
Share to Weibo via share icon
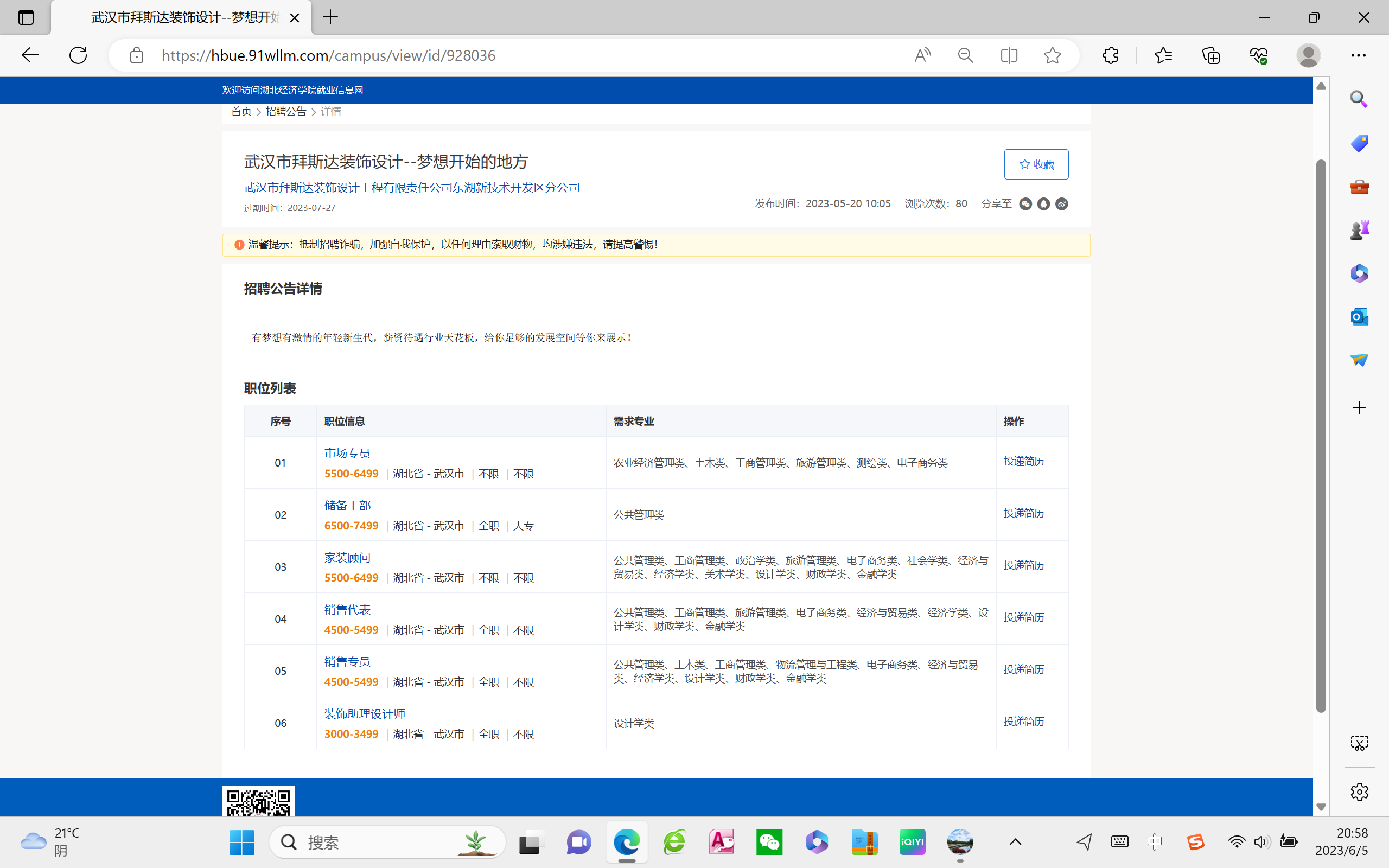[x=1062, y=204]
